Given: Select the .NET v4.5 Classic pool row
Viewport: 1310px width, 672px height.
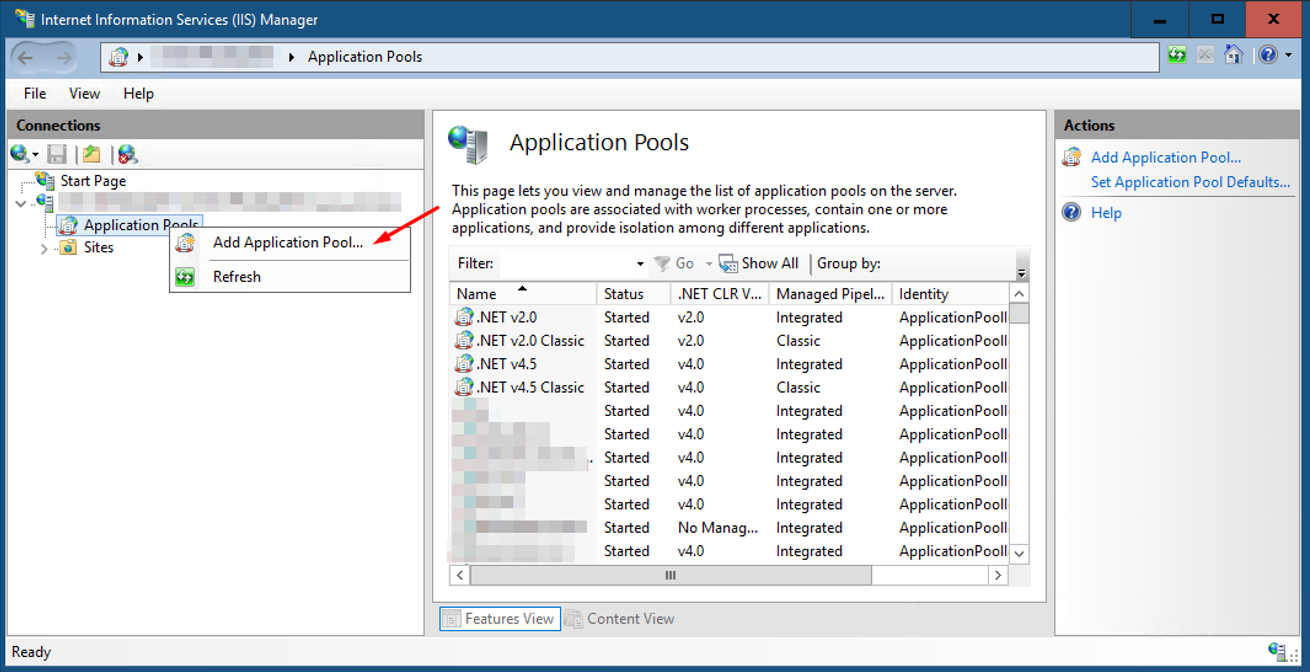Looking at the screenshot, I should 730,388.
